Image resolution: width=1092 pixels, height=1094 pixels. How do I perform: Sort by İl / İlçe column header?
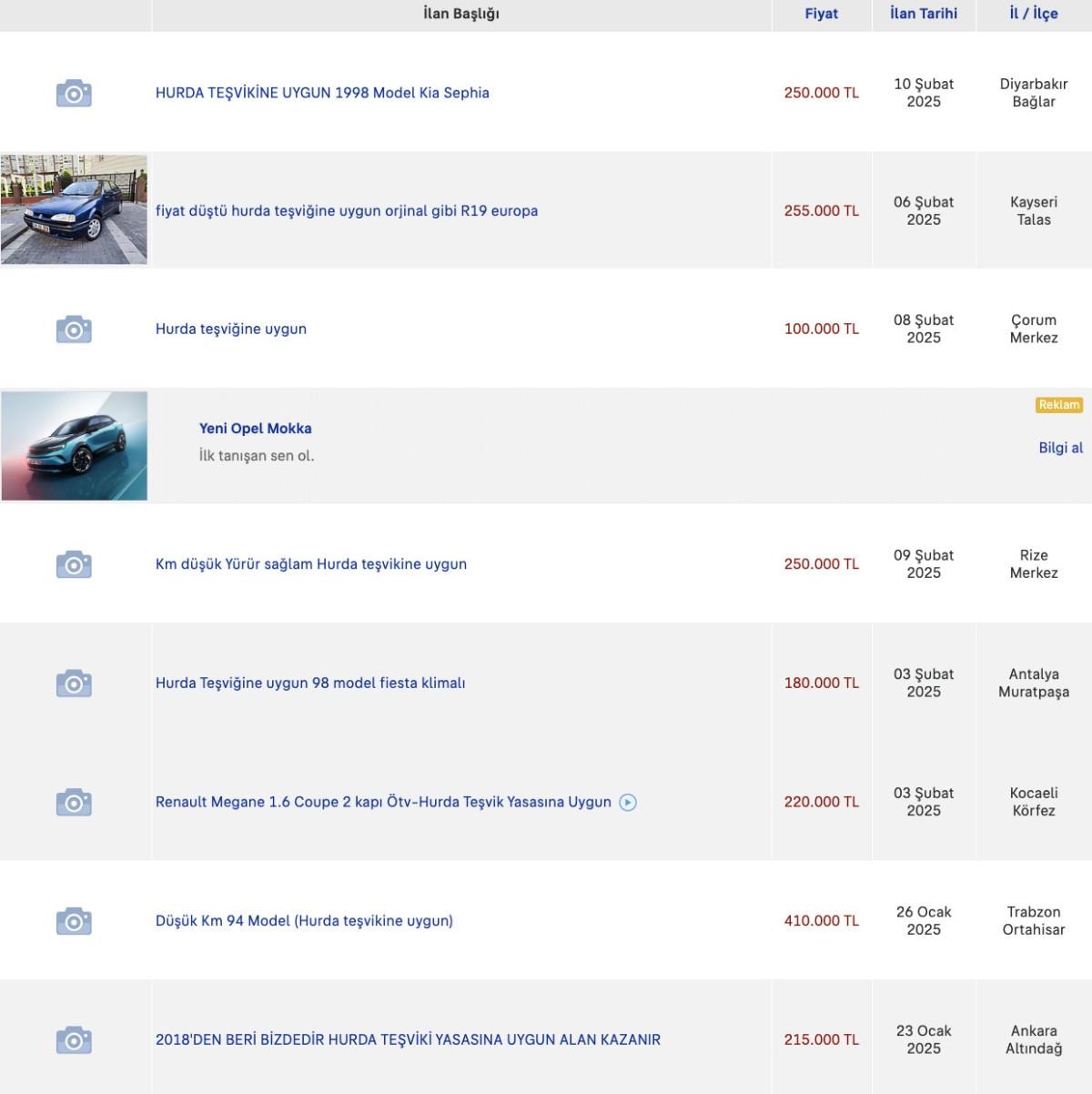tap(1034, 14)
